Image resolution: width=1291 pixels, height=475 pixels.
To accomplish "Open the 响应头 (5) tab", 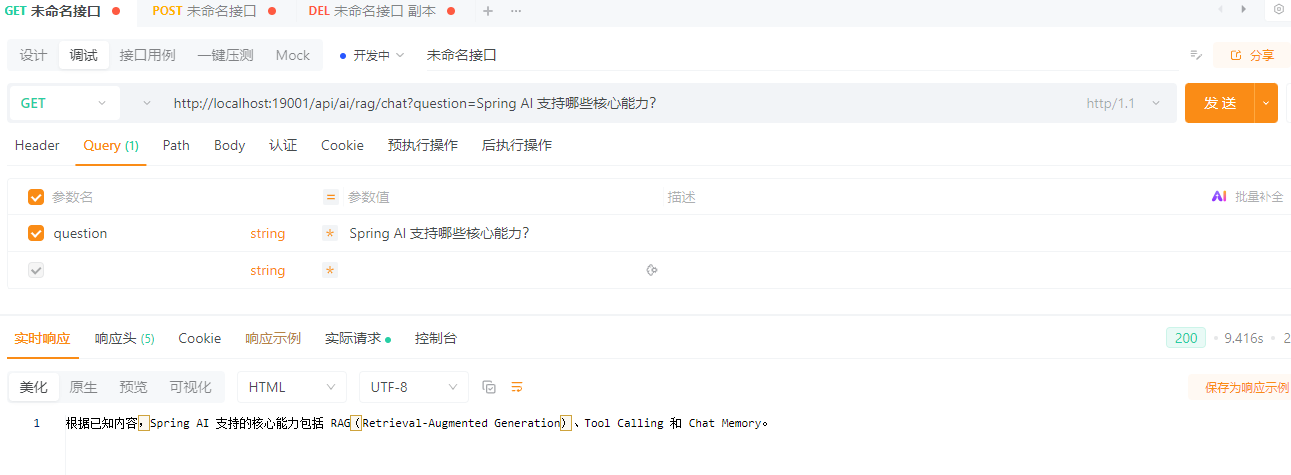I will [124, 338].
